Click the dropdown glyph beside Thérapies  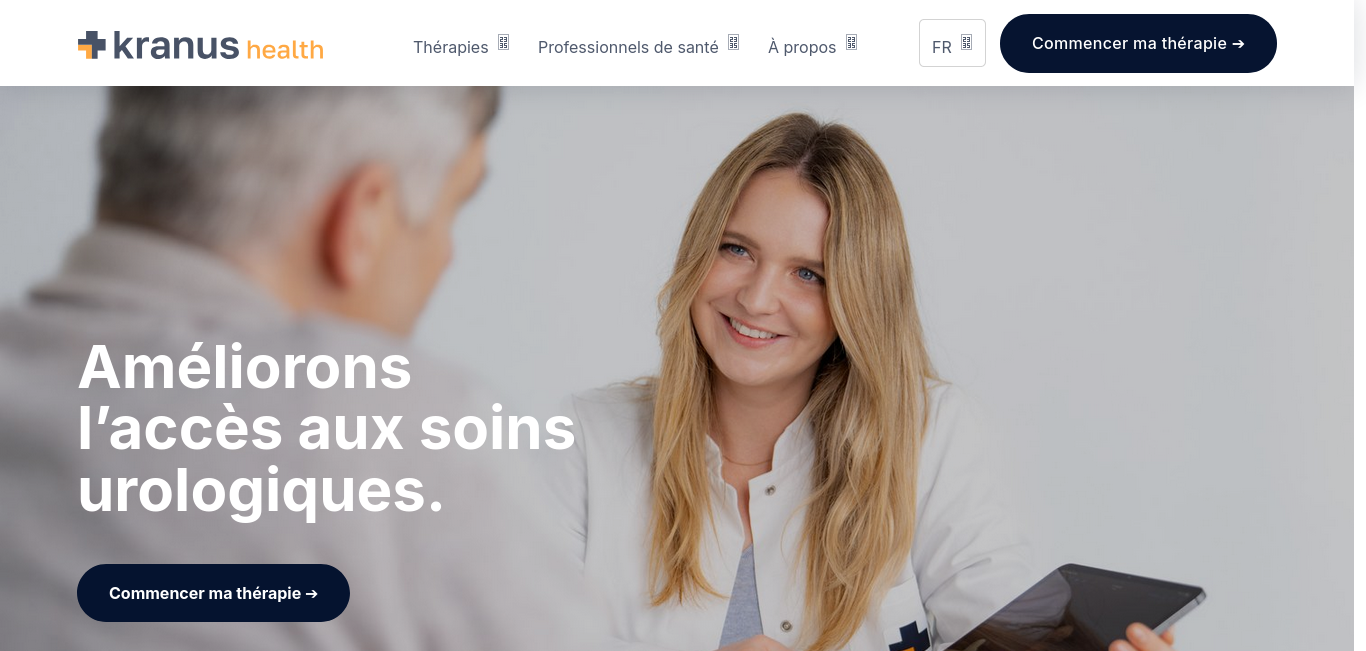tap(503, 42)
